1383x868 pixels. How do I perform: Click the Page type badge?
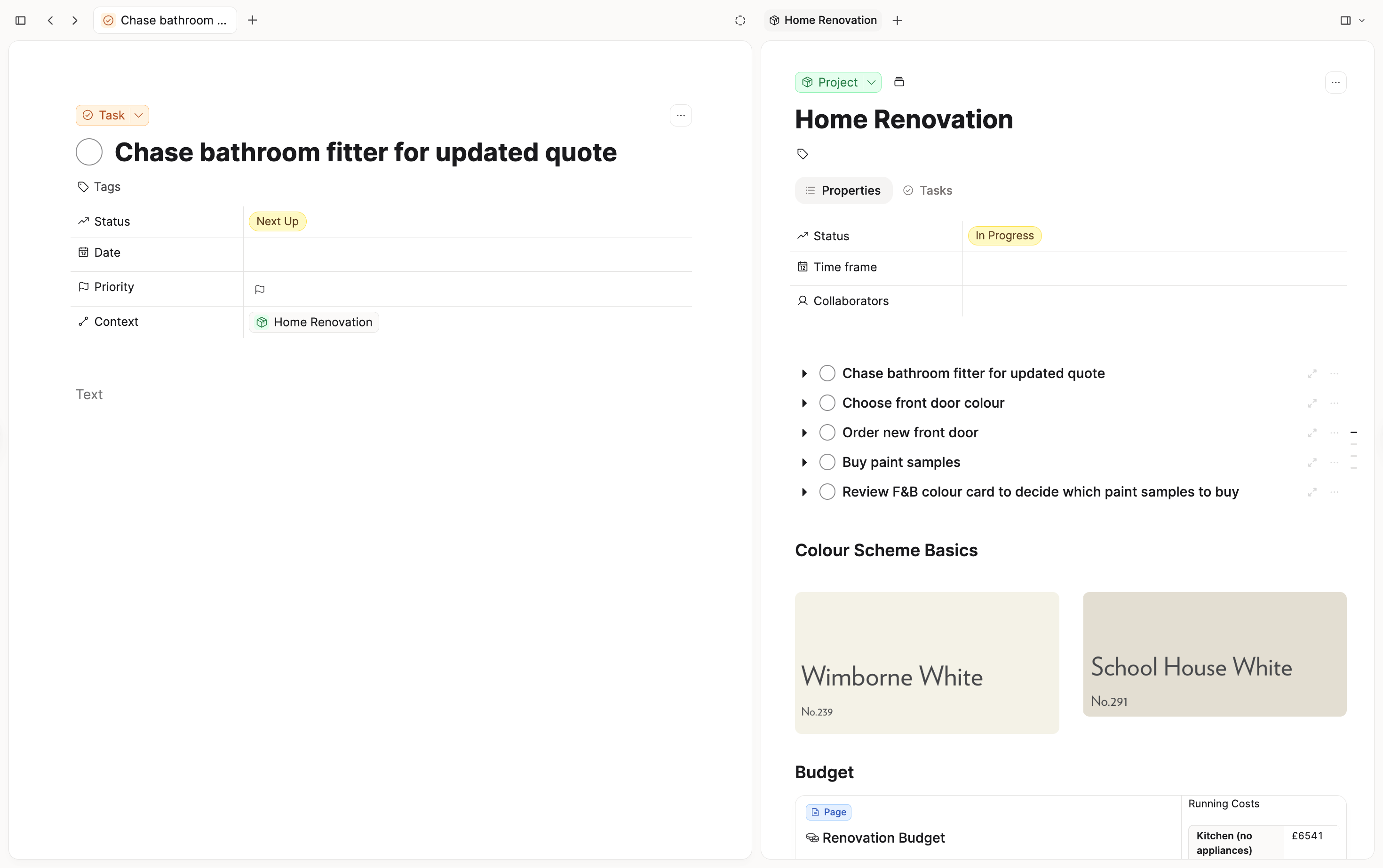(828, 813)
